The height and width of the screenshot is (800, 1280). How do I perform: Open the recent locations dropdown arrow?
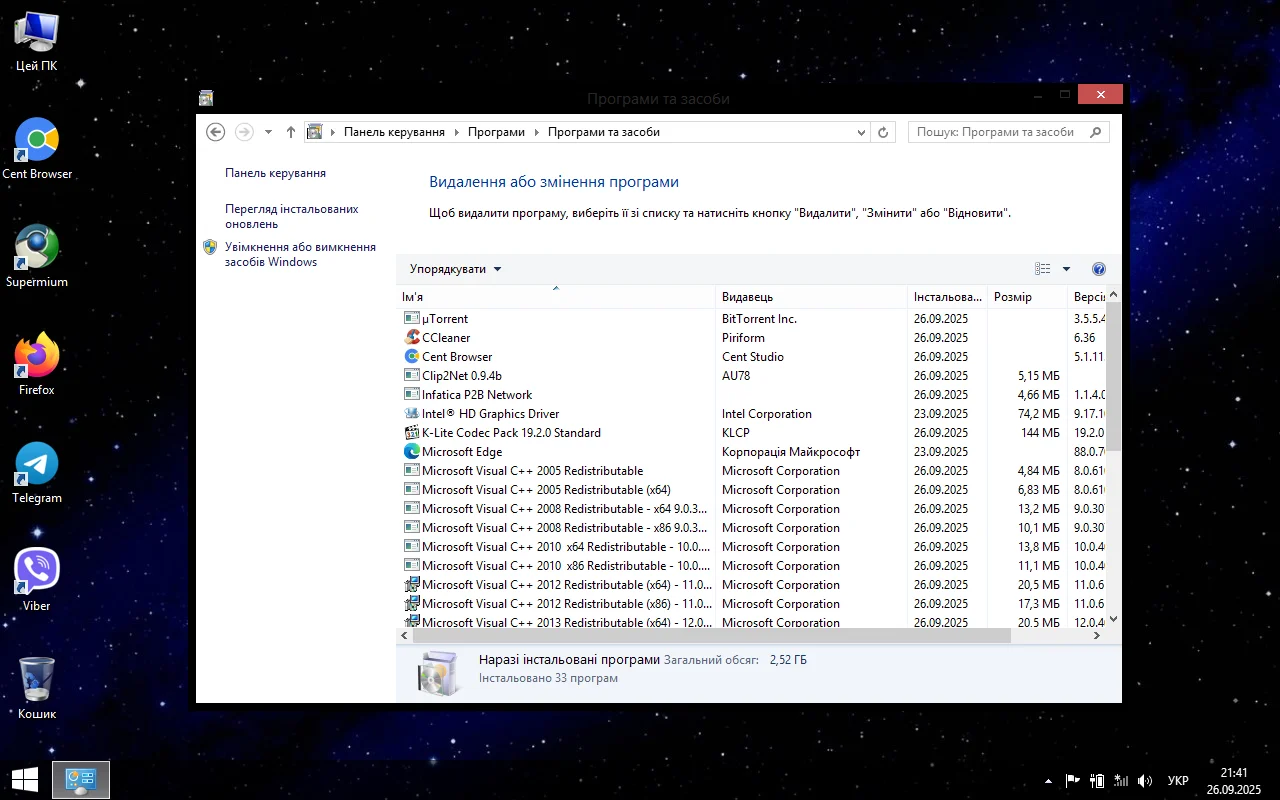click(x=268, y=132)
